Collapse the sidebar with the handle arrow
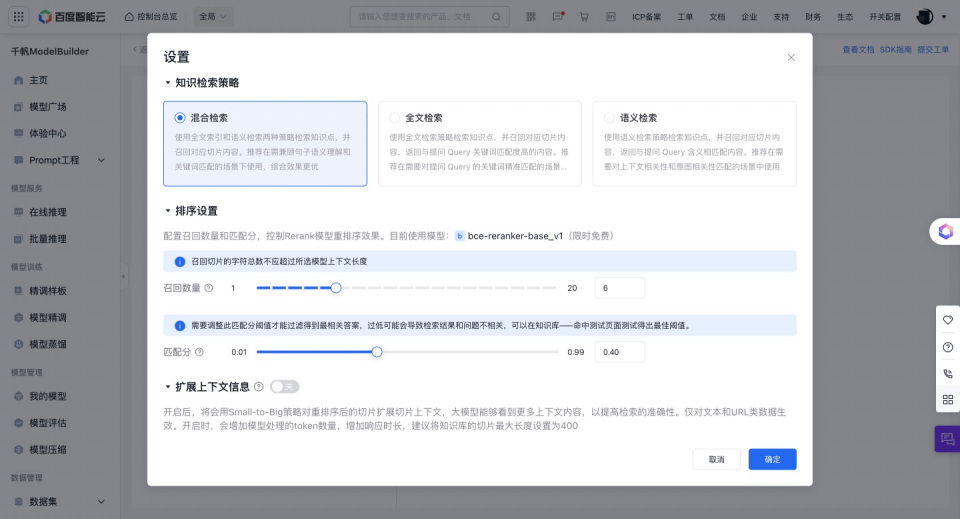 124,276
